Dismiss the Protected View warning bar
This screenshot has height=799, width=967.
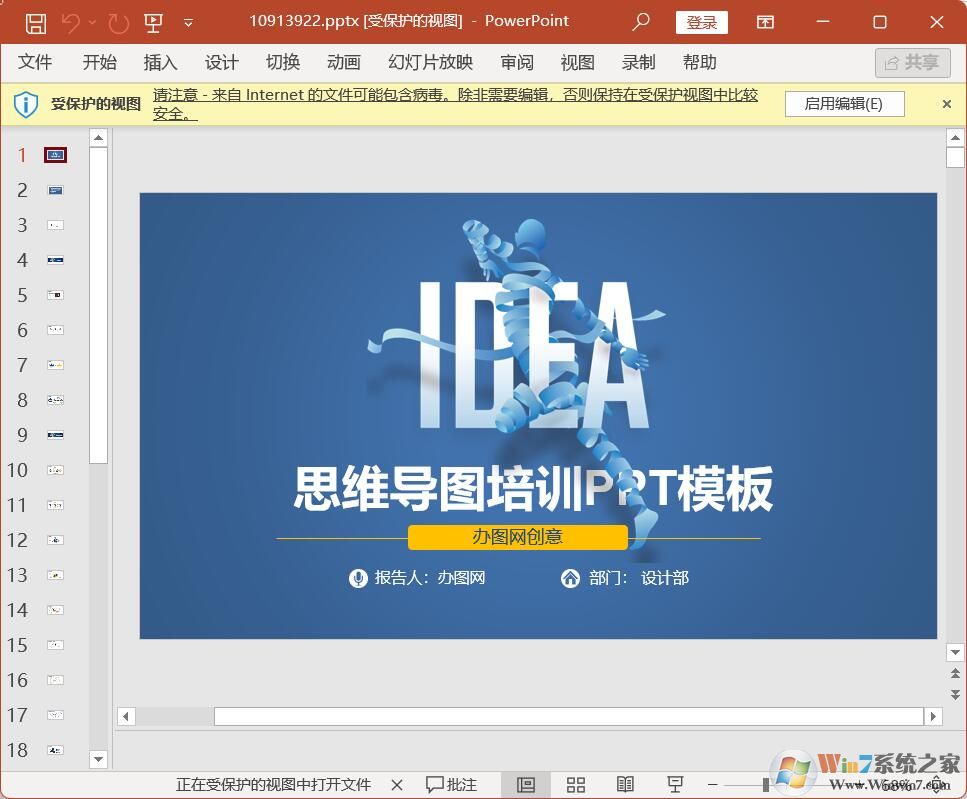click(x=946, y=103)
